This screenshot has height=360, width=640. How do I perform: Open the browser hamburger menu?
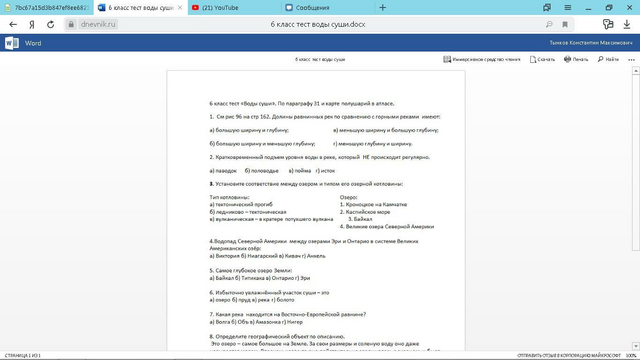pos(568,8)
